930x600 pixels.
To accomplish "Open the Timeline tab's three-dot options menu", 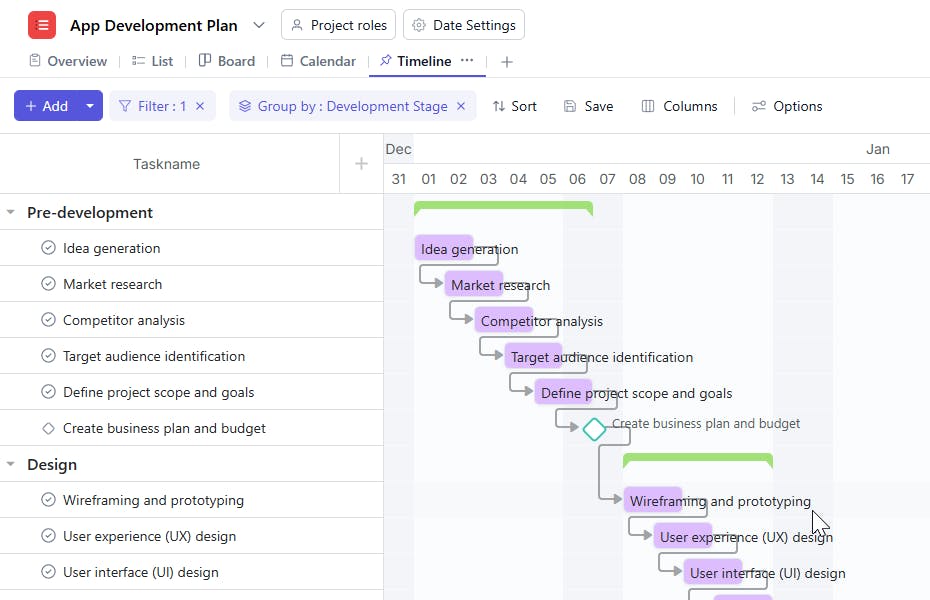I will coord(467,61).
